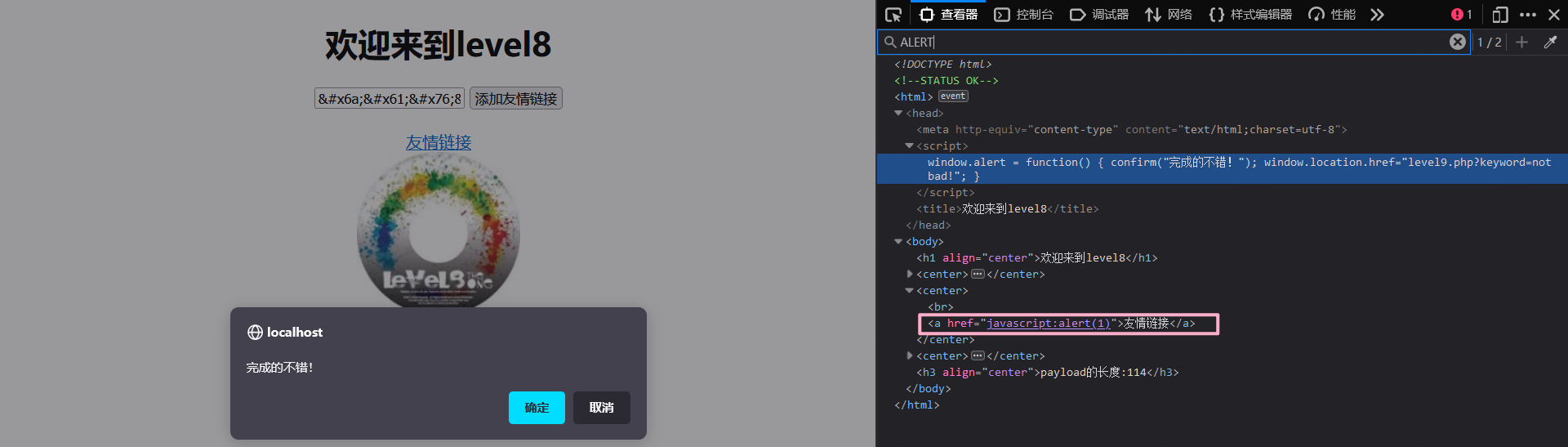Select the closing </head> tag line
This screenshot has width=1568, height=447.
[x=928, y=226]
